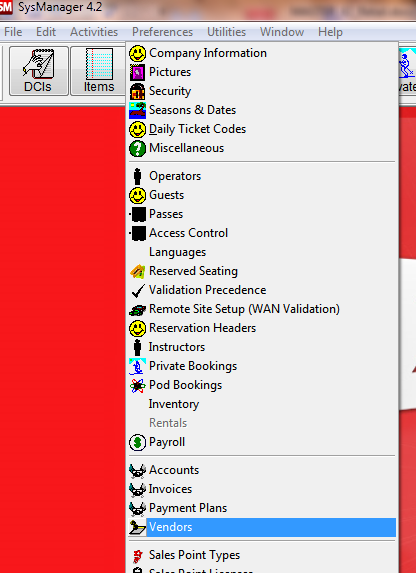Click the black icon beside Passes
The width and height of the screenshot is (416, 573).
coord(138,215)
